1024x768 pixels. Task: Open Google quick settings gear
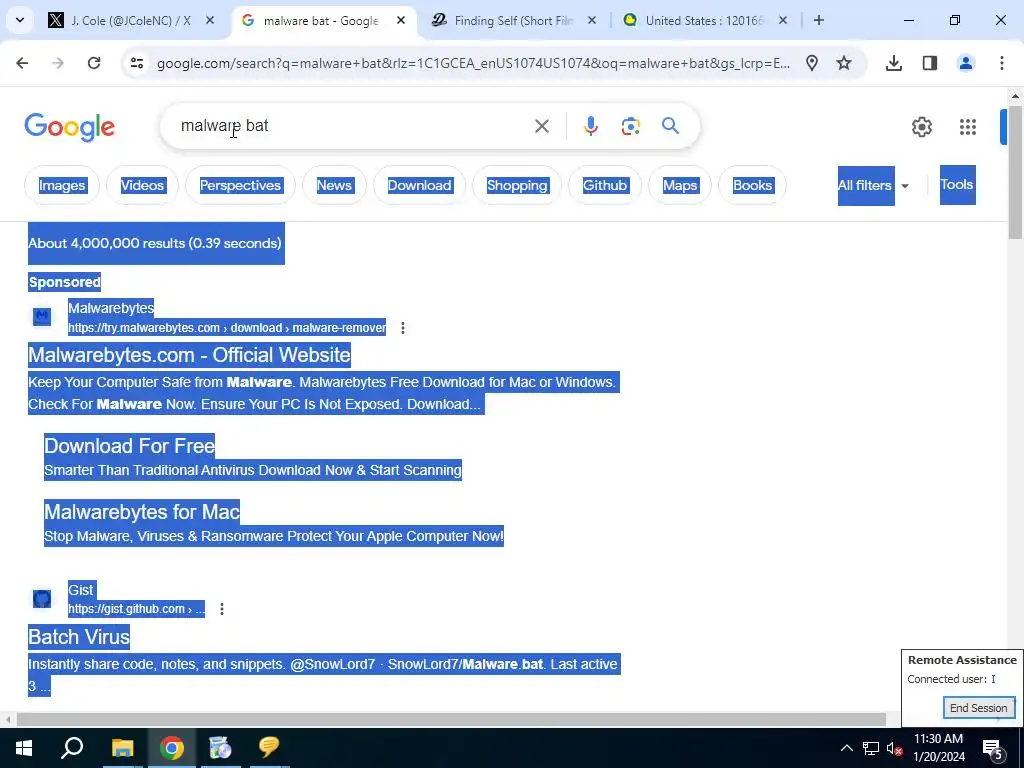(921, 127)
